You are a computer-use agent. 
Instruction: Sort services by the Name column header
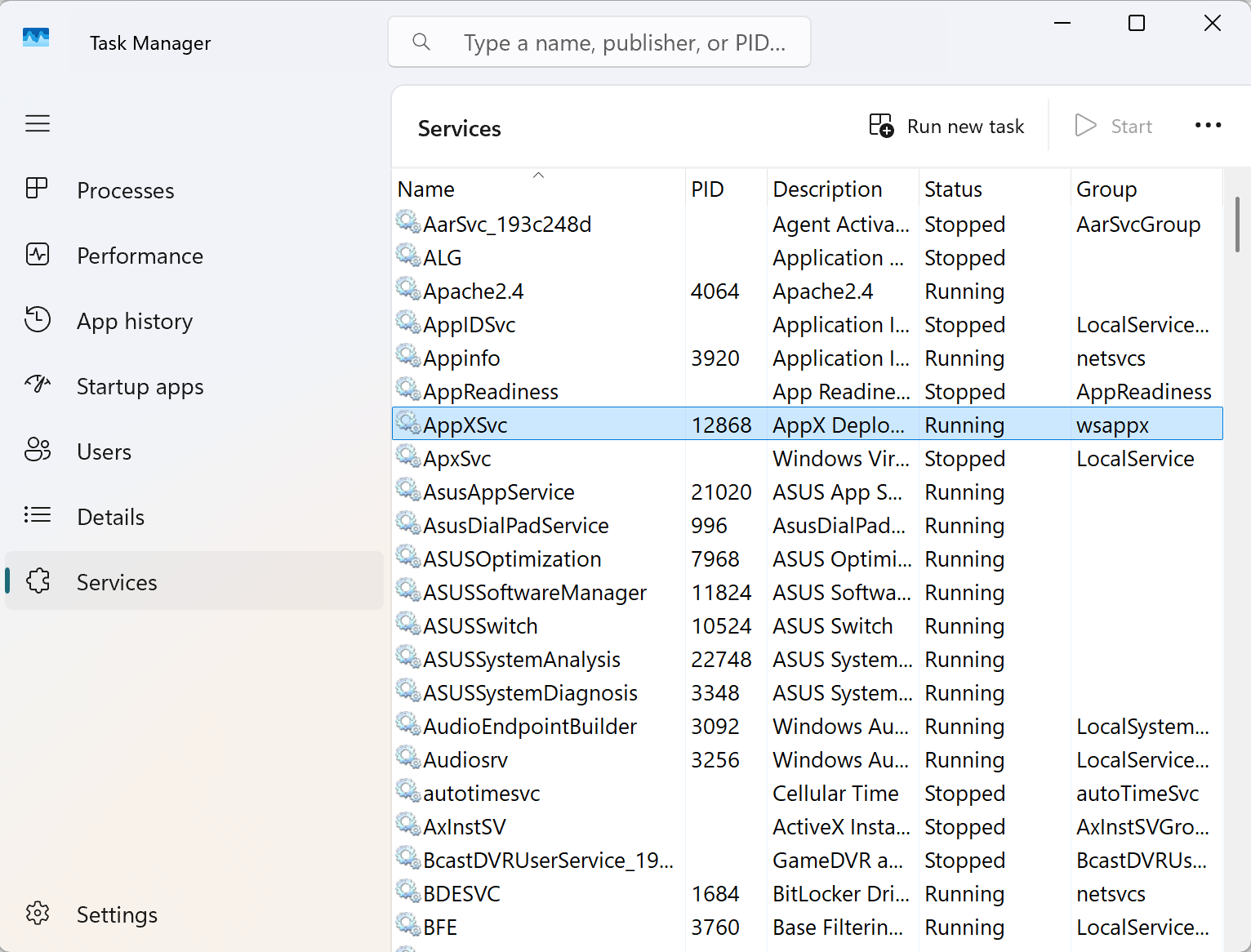coord(538,189)
